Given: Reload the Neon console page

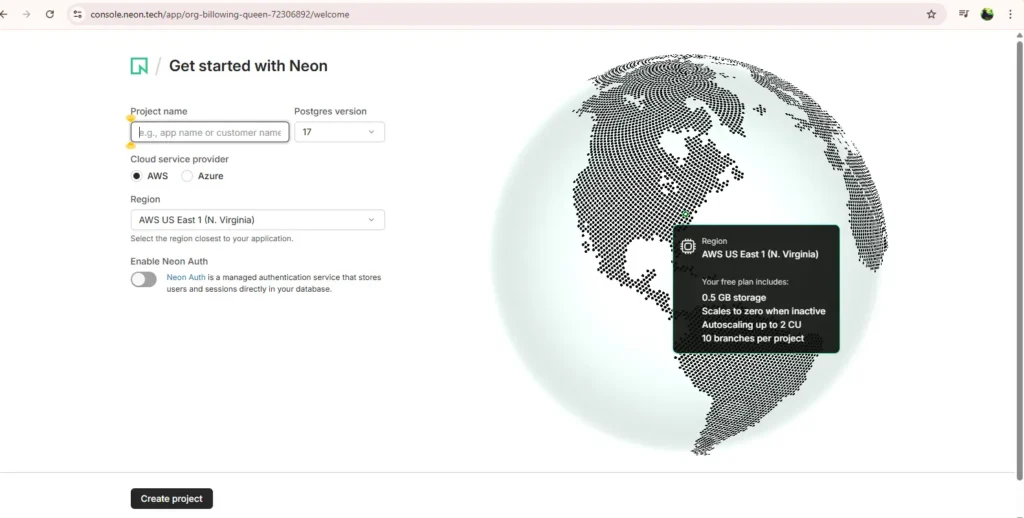Looking at the screenshot, I should click(x=50, y=14).
